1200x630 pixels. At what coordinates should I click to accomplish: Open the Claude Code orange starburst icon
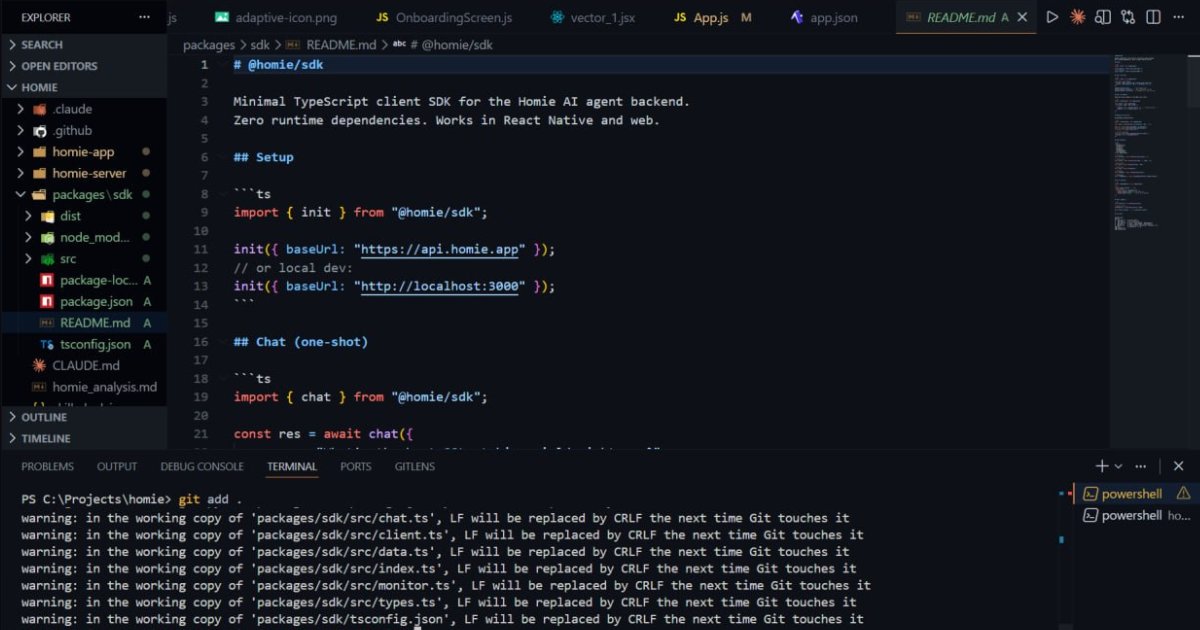[x=1077, y=17]
